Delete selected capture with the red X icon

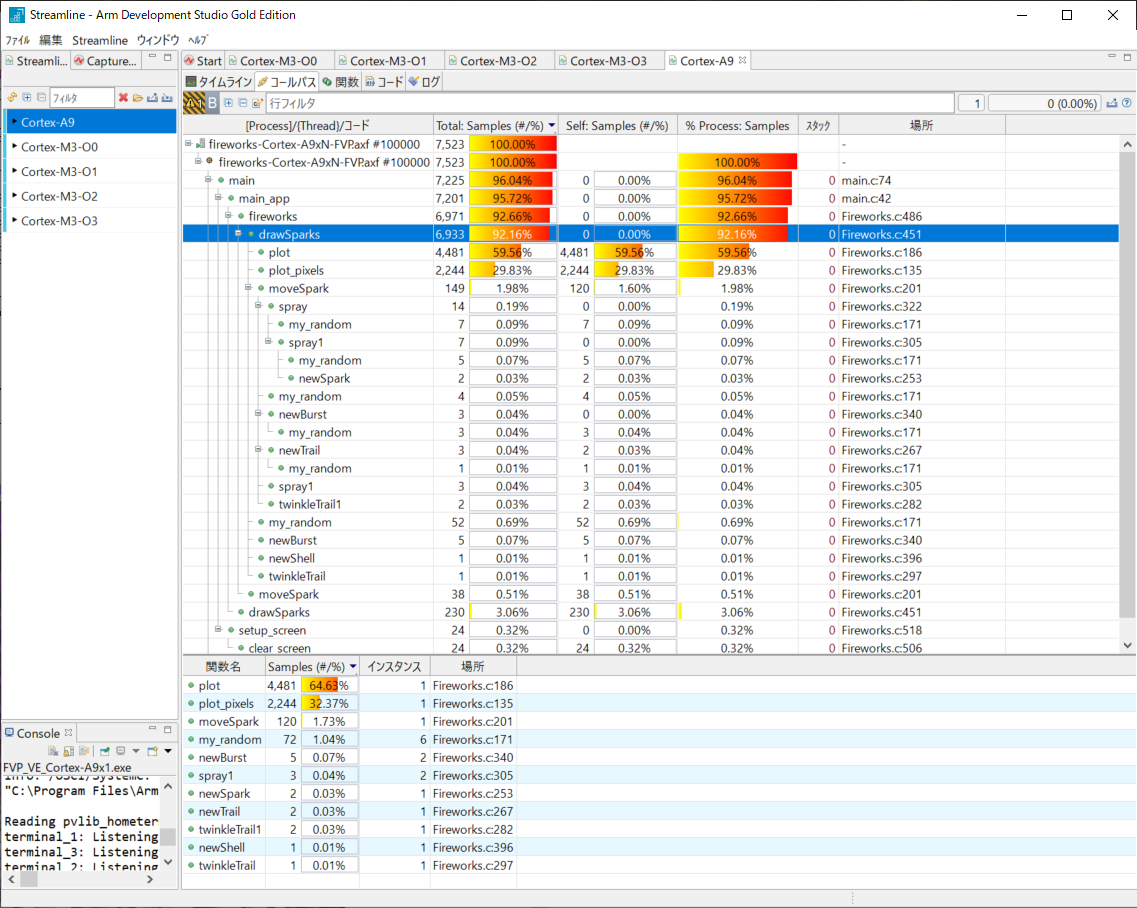(123, 97)
